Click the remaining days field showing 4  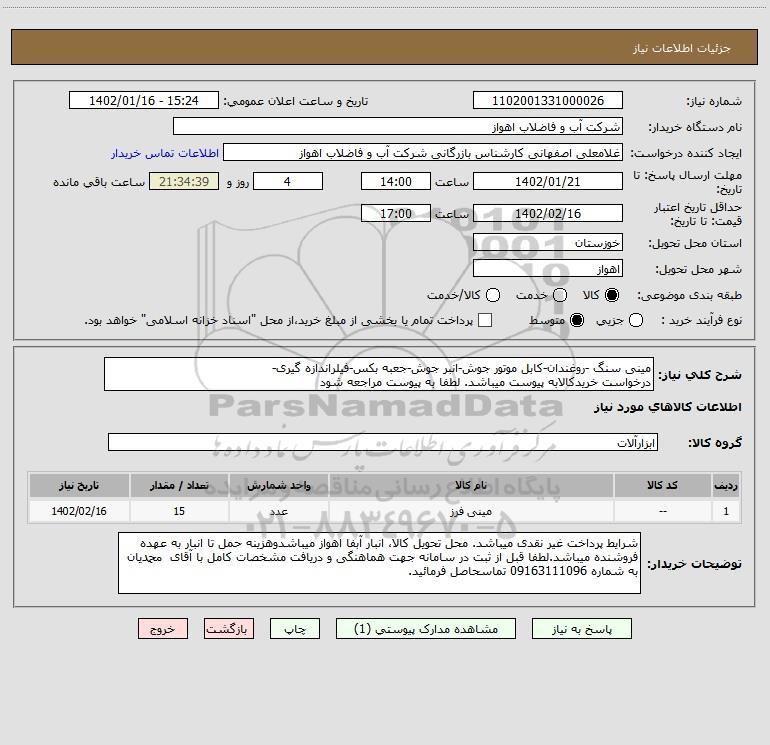[288, 181]
